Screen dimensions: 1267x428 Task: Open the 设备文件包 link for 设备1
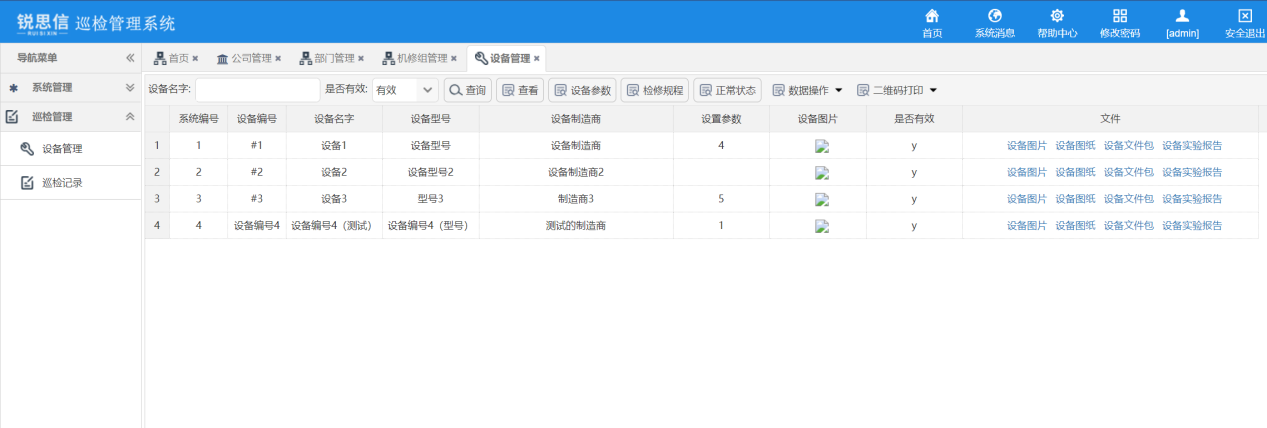click(x=1128, y=145)
